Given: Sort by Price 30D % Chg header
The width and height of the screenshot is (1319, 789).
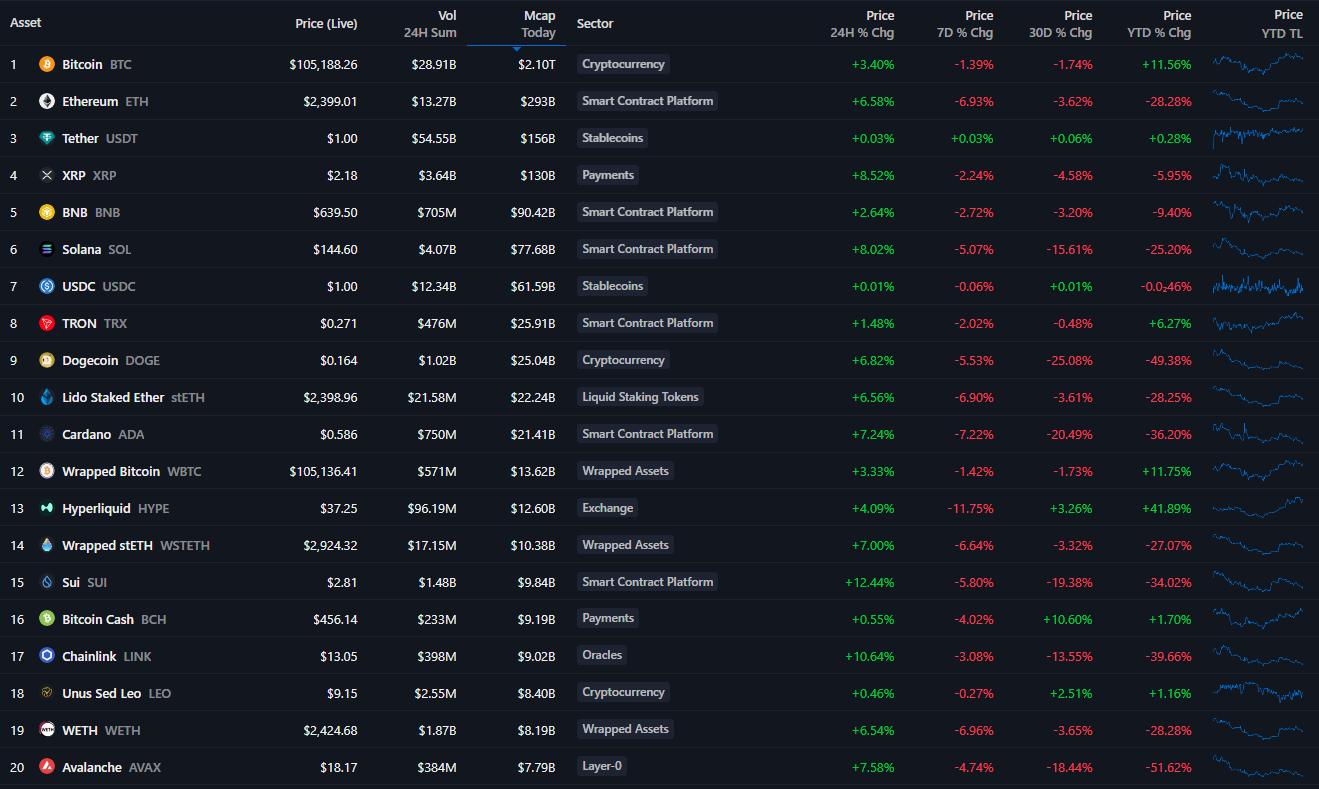Looking at the screenshot, I should tap(1059, 24).
